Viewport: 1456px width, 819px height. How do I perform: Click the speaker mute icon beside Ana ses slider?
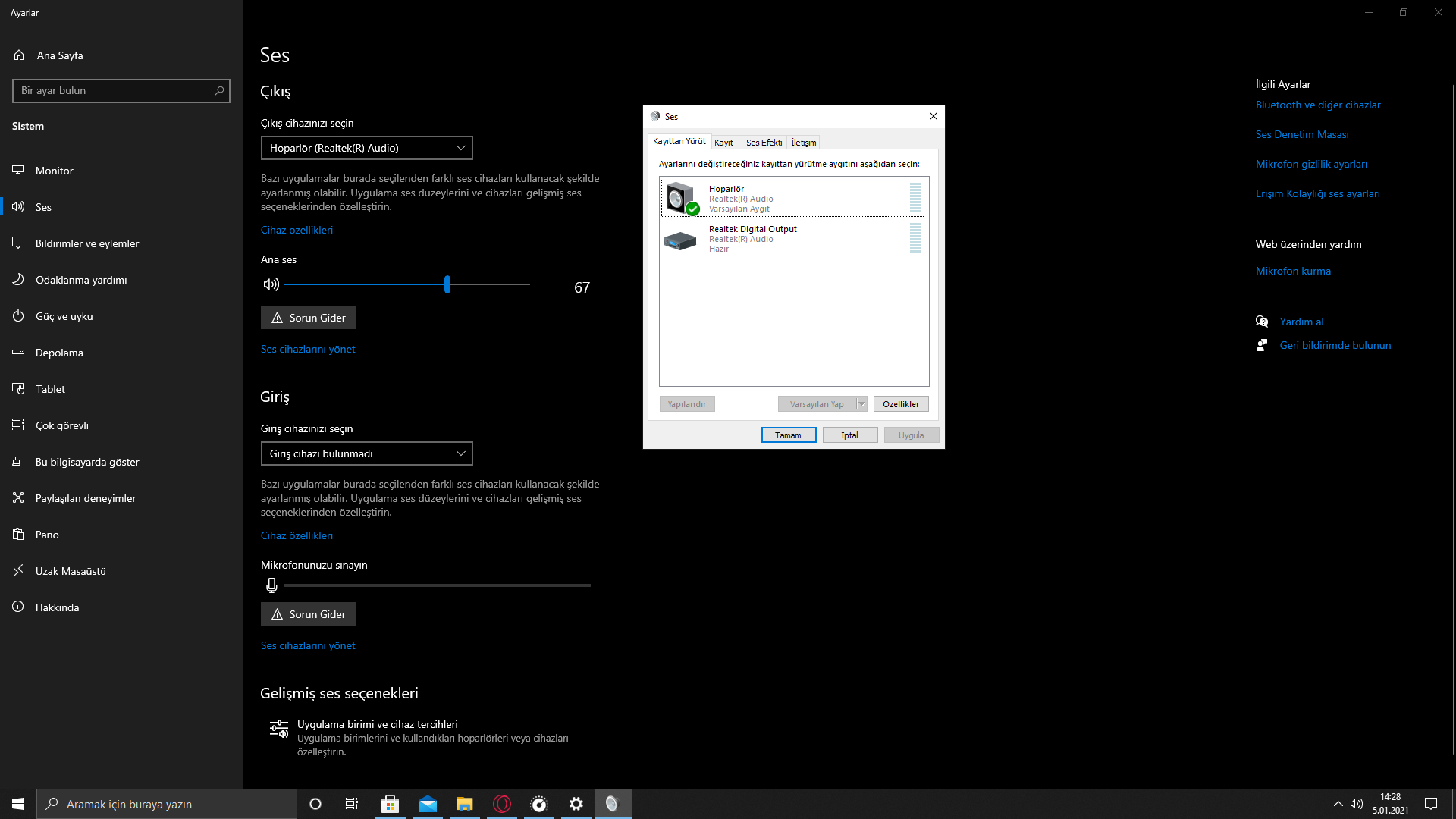pos(271,284)
